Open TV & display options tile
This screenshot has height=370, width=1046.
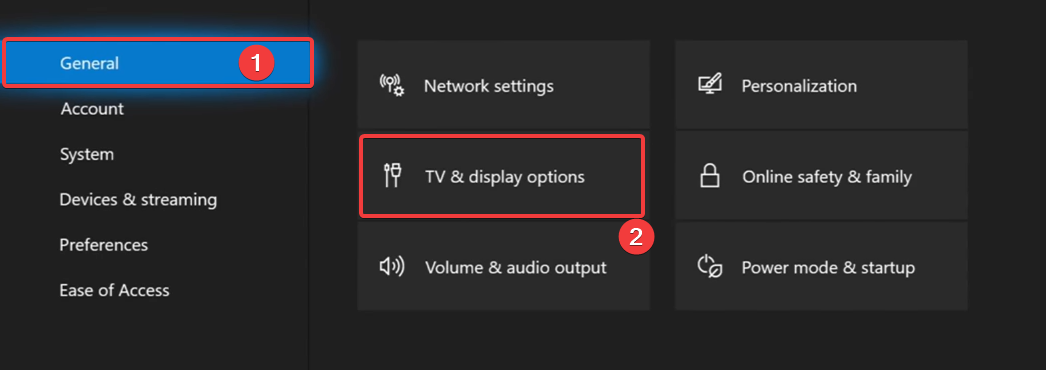(502, 176)
